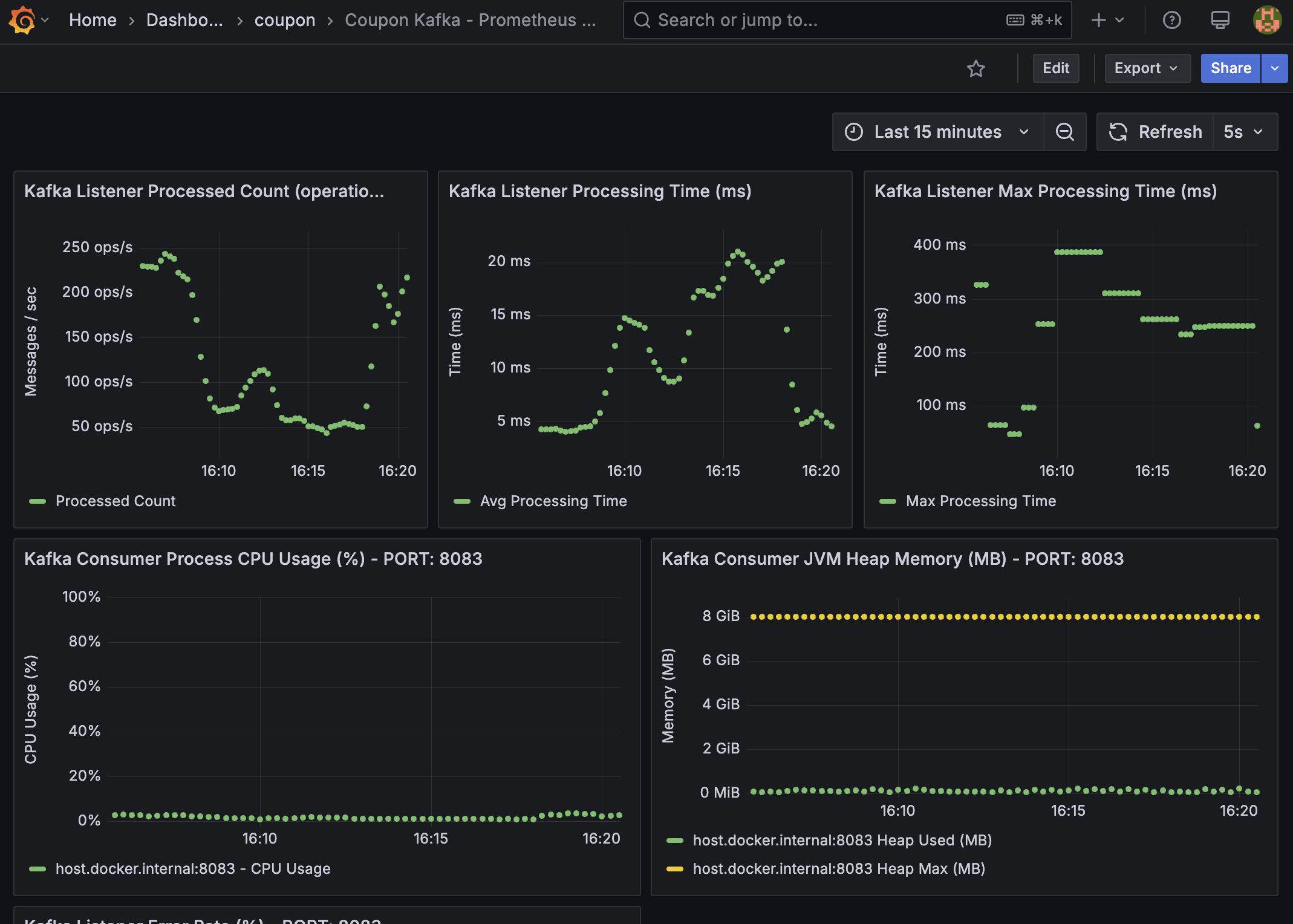Open the Kafka Listener Max Processing Time panel title
Viewport: 1293px width, 924px height.
[x=1046, y=191]
